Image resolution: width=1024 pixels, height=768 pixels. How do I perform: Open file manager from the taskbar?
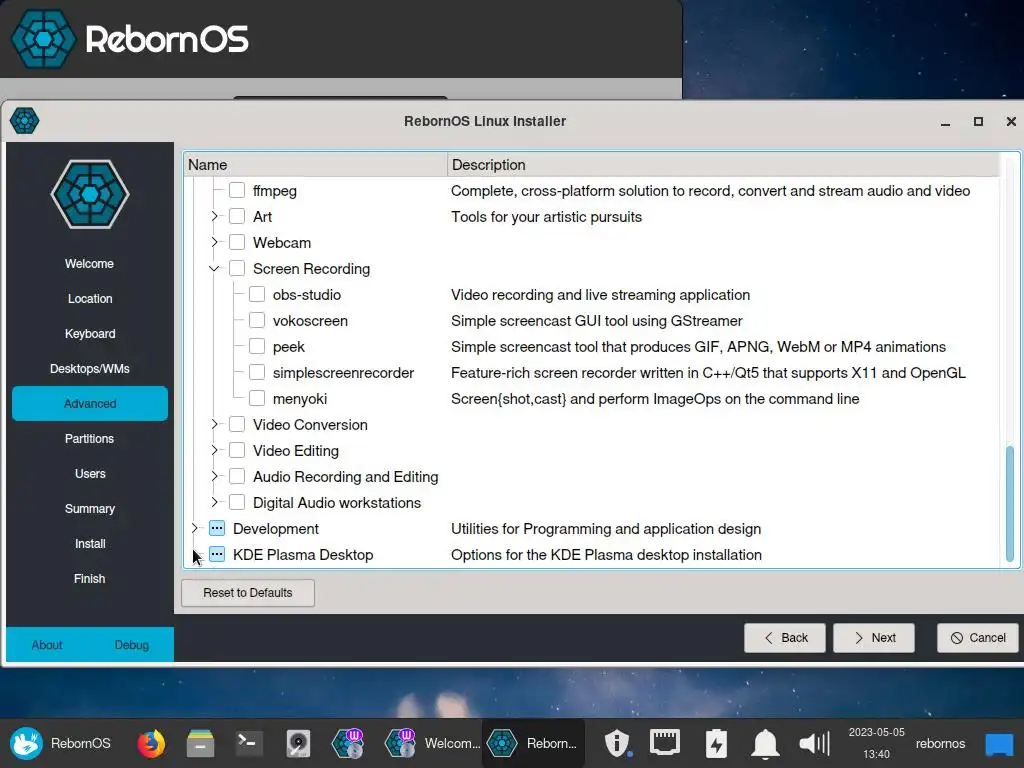pos(200,743)
